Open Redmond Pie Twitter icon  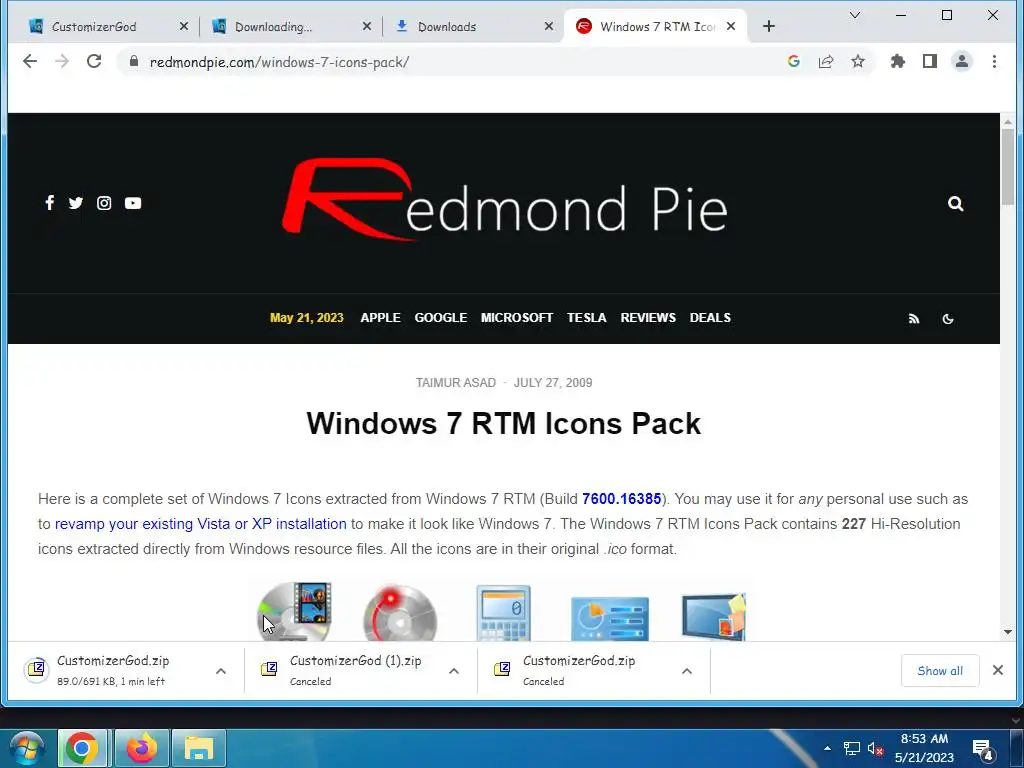(x=76, y=203)
